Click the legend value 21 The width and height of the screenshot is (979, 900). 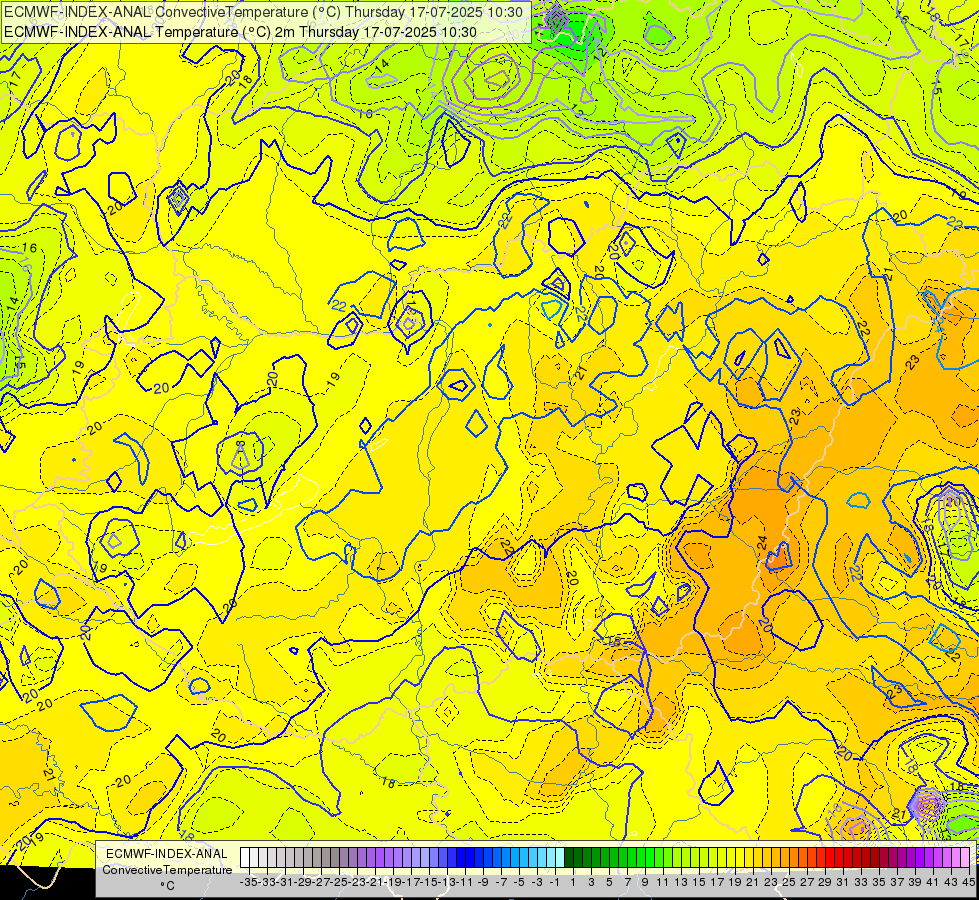(753, 882)
